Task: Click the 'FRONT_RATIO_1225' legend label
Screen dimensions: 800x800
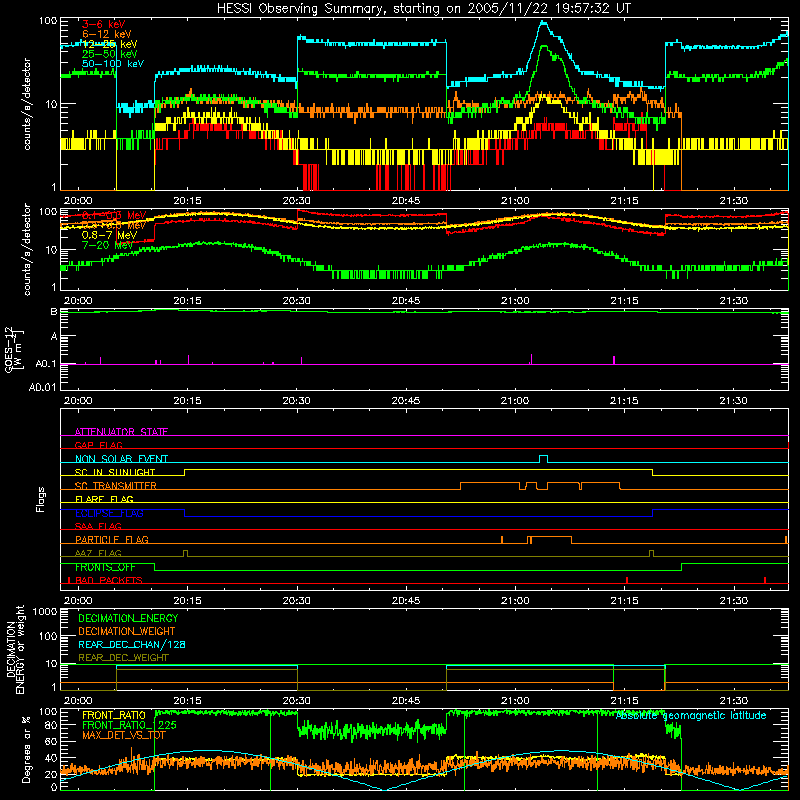Action: tap(130, 725)
